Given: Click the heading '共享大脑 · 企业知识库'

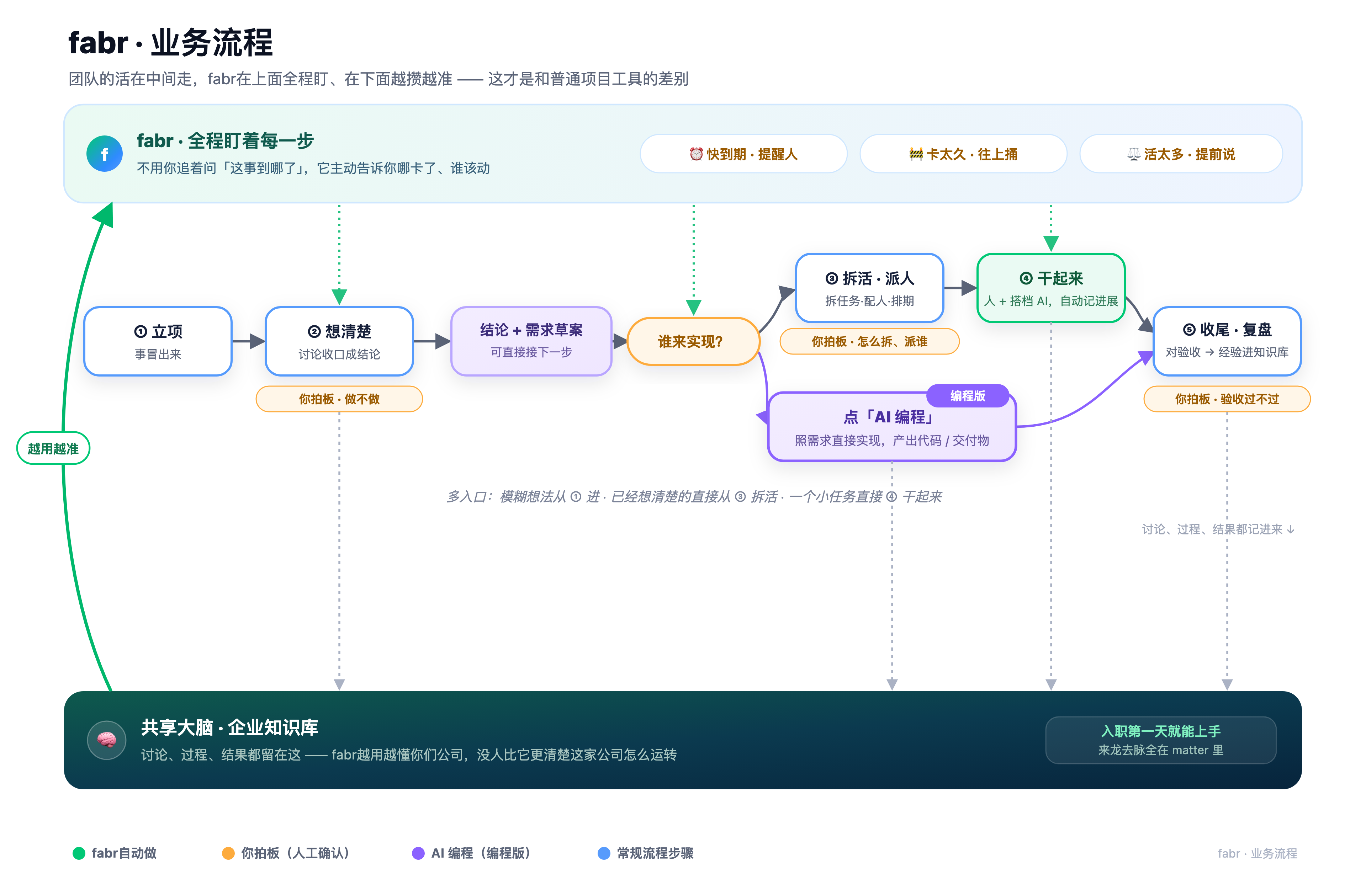Looking at the screenshot, I should [x=229, y=727].
